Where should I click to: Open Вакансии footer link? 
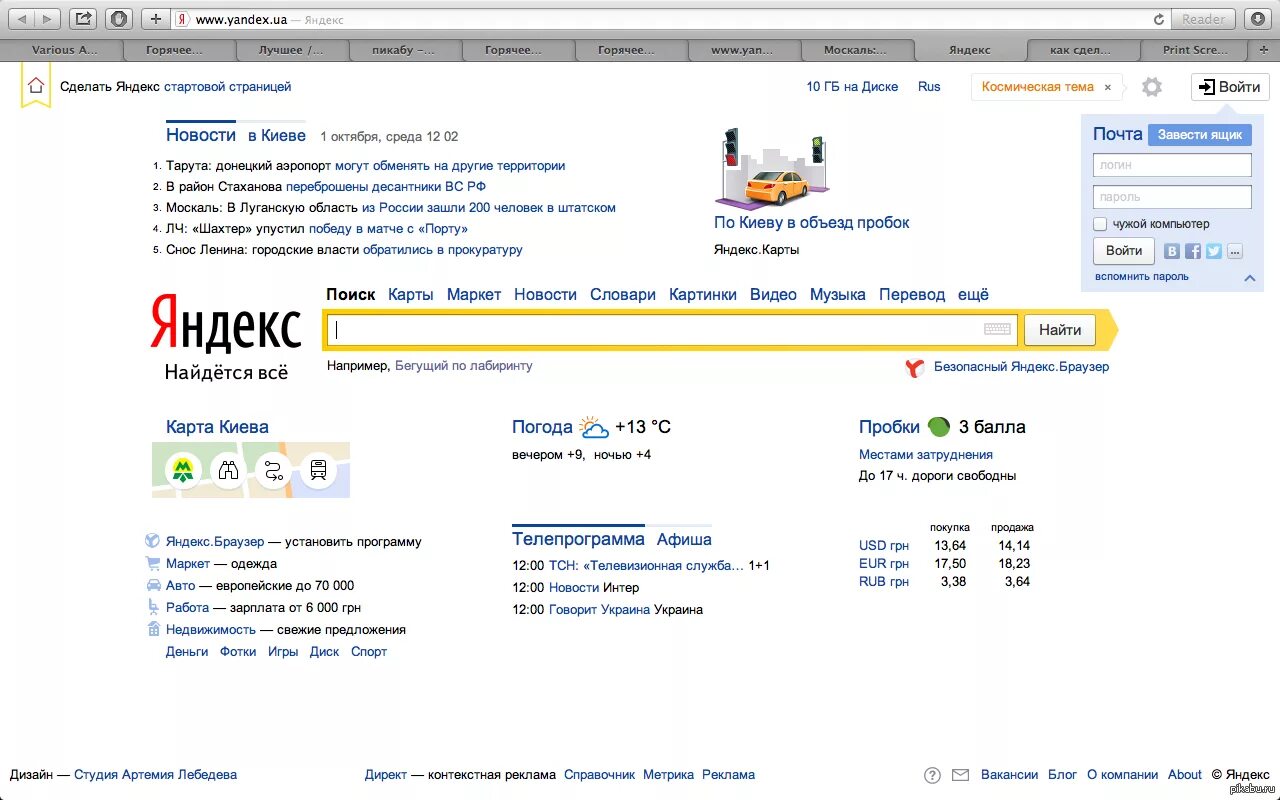[1009, 775]
